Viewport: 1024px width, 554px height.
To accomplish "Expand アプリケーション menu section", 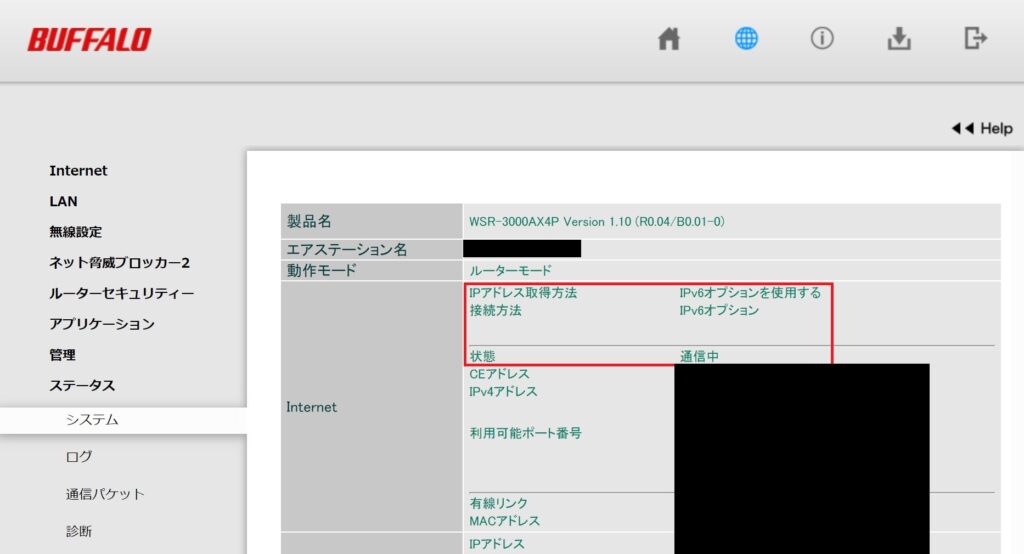I will tap(102, 324).
